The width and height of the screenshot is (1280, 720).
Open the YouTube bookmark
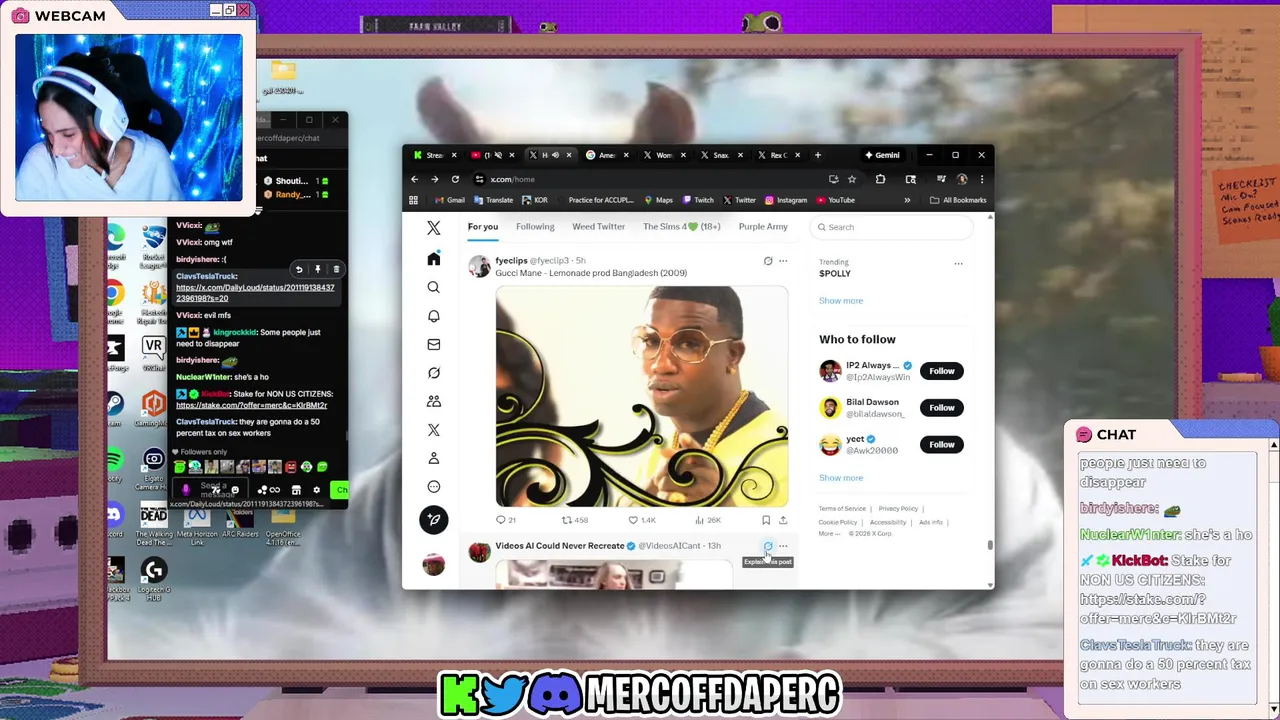pyautogui.click(x=836, y=200)
